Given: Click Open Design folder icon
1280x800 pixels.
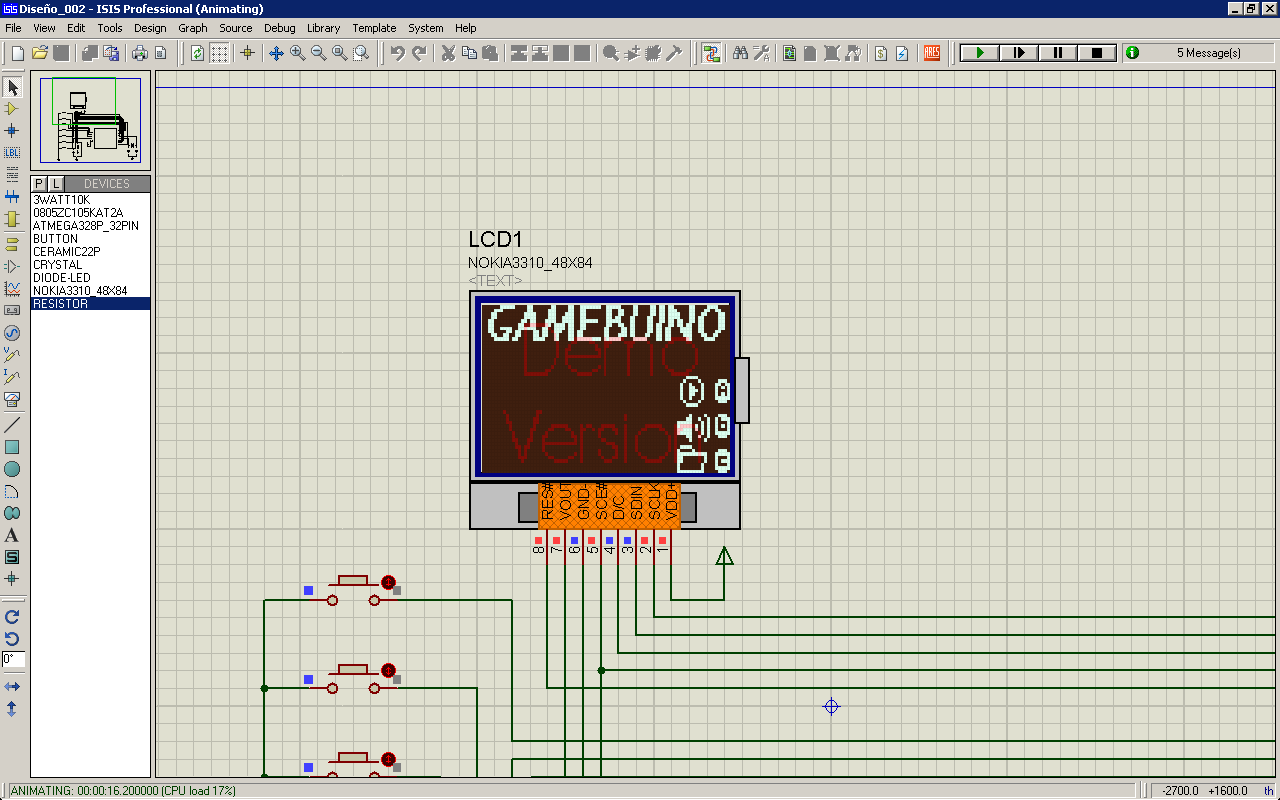Looking at the screenshot, I should [40, 53].
